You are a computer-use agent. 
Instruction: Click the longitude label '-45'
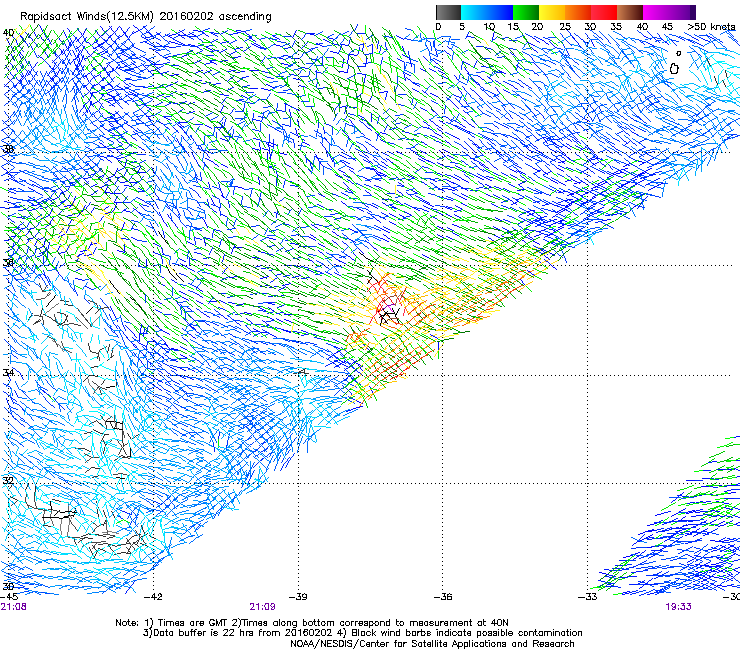click(9, 596)
